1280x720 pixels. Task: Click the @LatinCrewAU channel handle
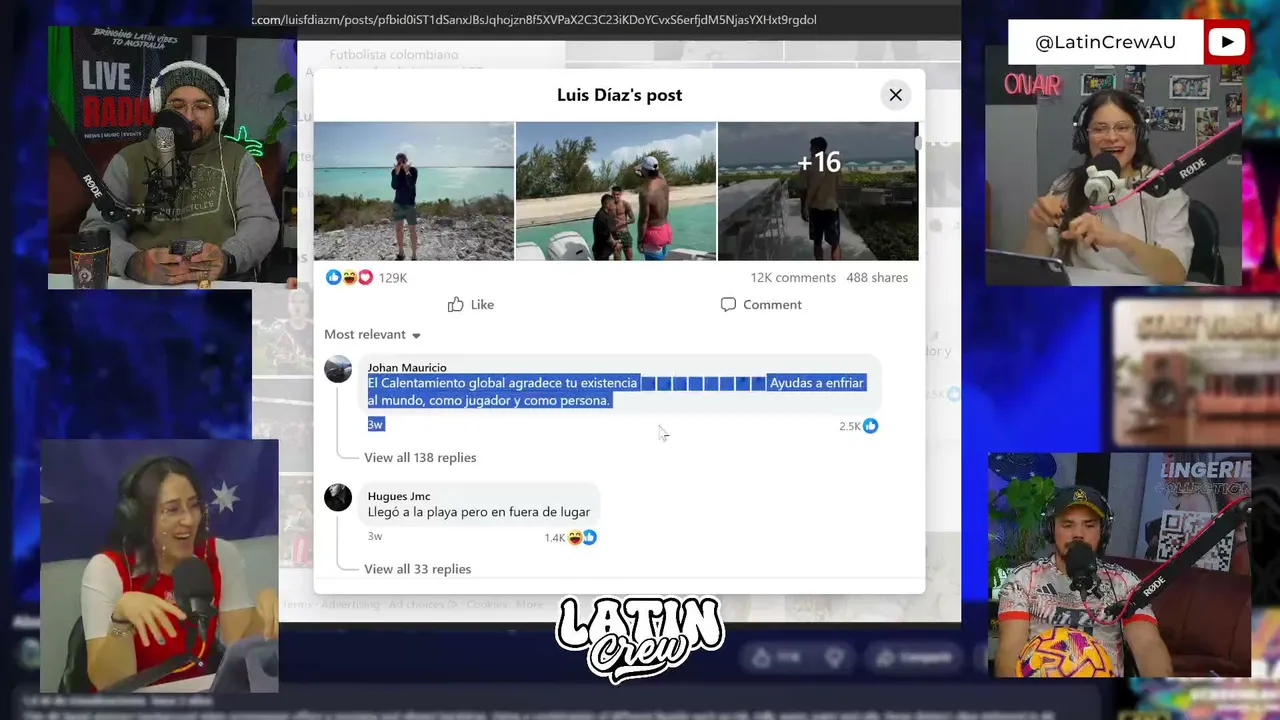tap(1105, 42)
